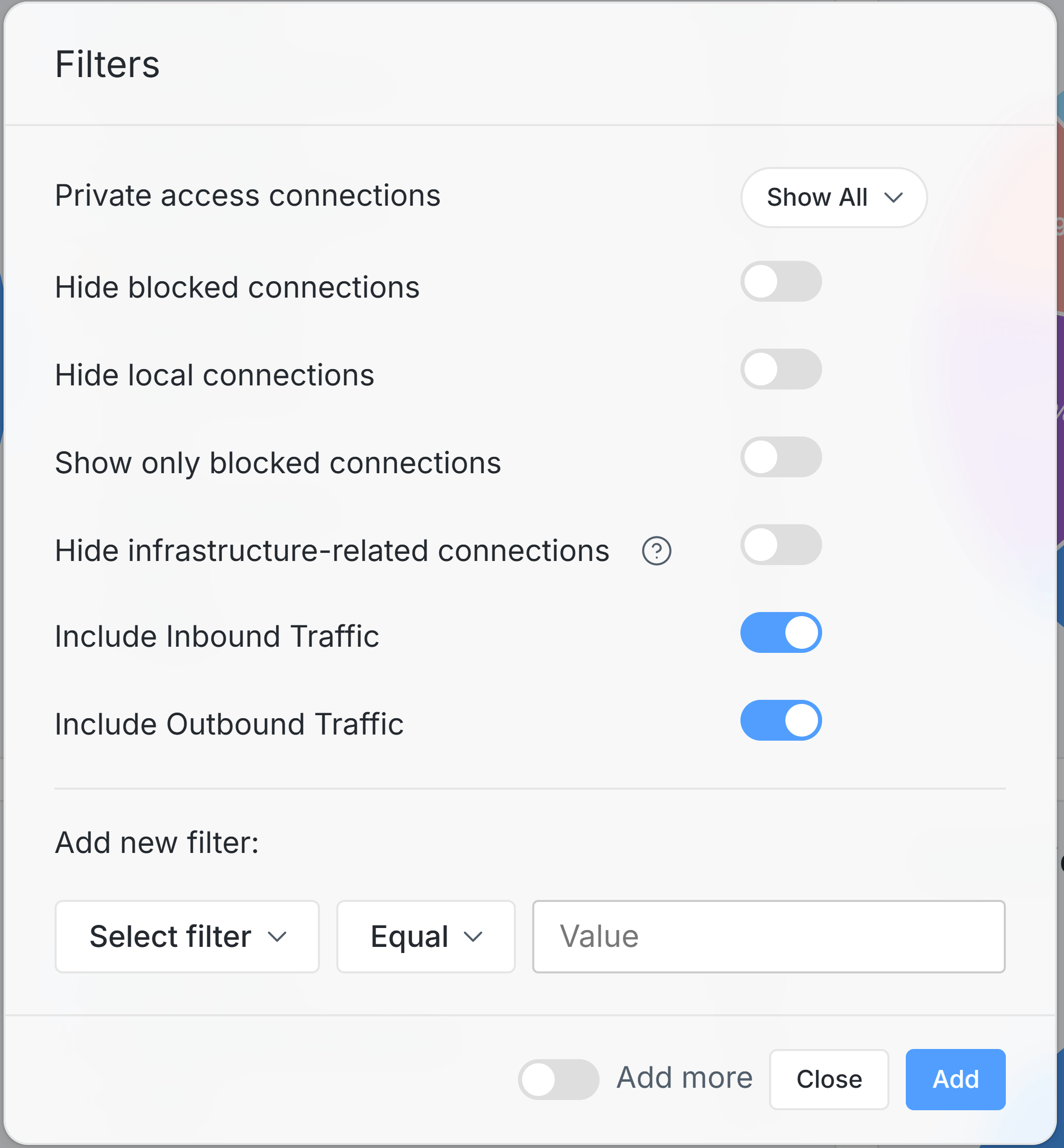Disable the Include Inbound Traffic switch
The width and height of the screenshot is (1064, 1148).
[x=780, y=632]
